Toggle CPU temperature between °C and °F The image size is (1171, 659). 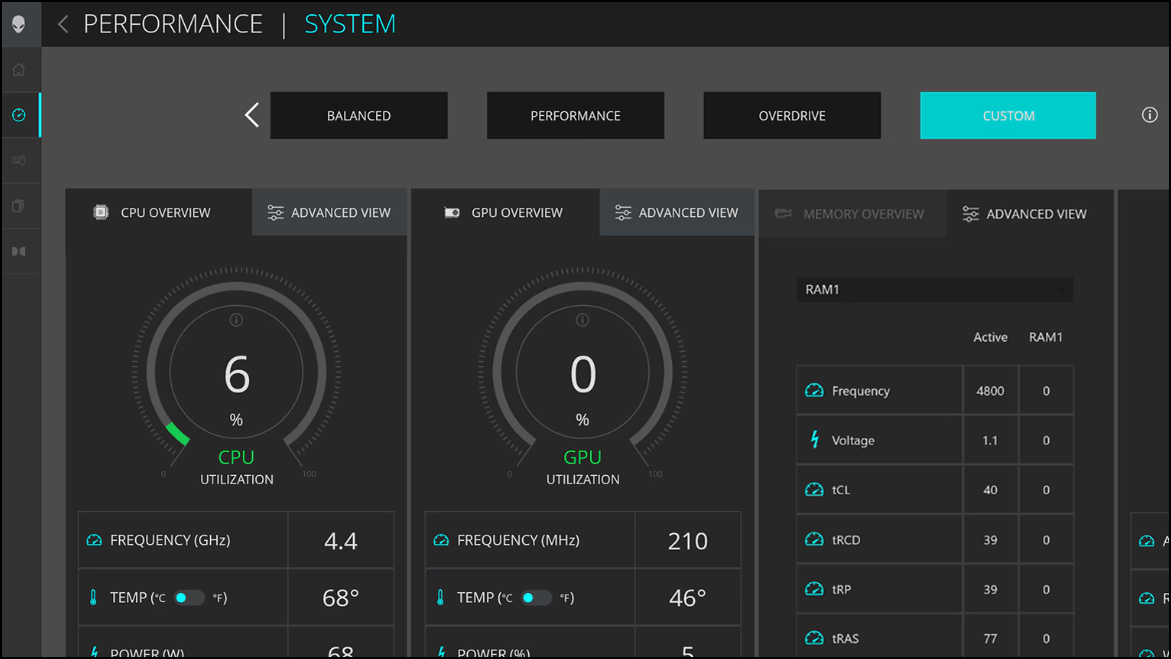pos(188,598)
